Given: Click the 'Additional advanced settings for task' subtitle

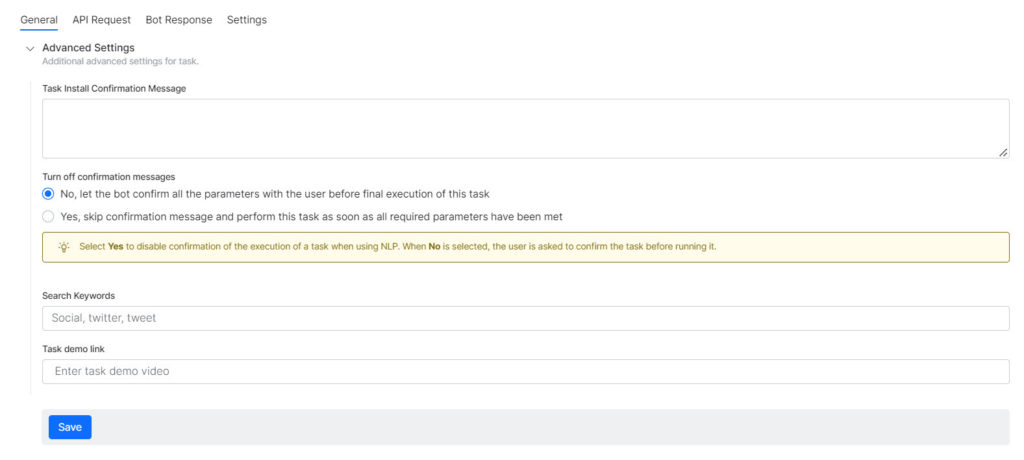Looking at the screenshot, I should point(120,61).
